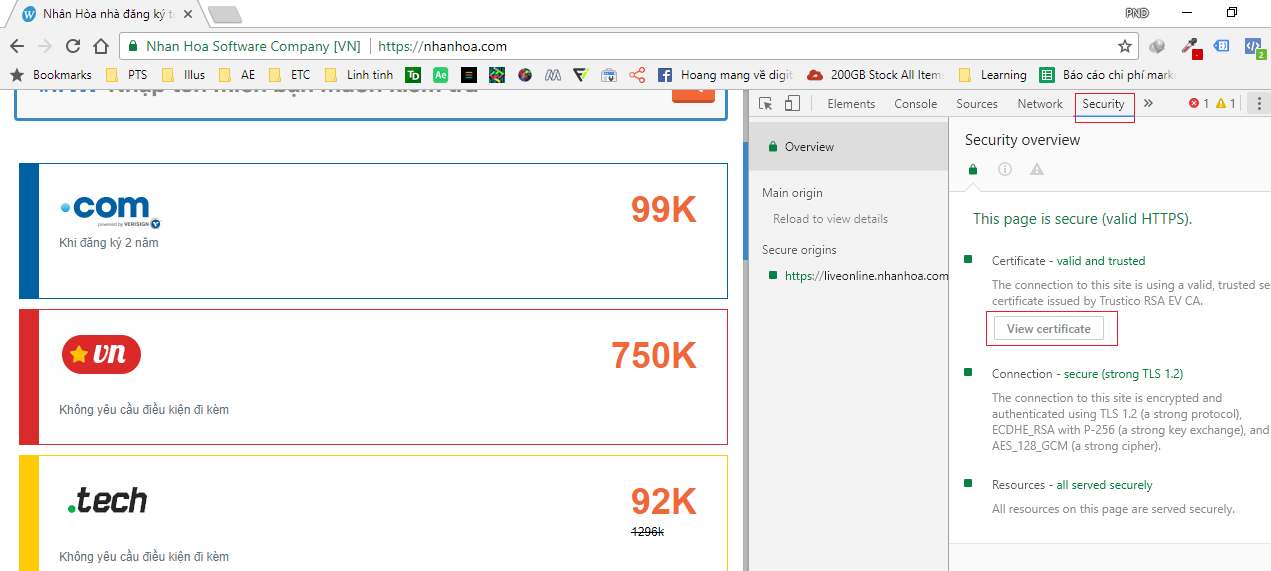Viewport: 1271px width, 571px height.
Task: Open the Bookmarks star folder
Action: (x=50, y=75)
